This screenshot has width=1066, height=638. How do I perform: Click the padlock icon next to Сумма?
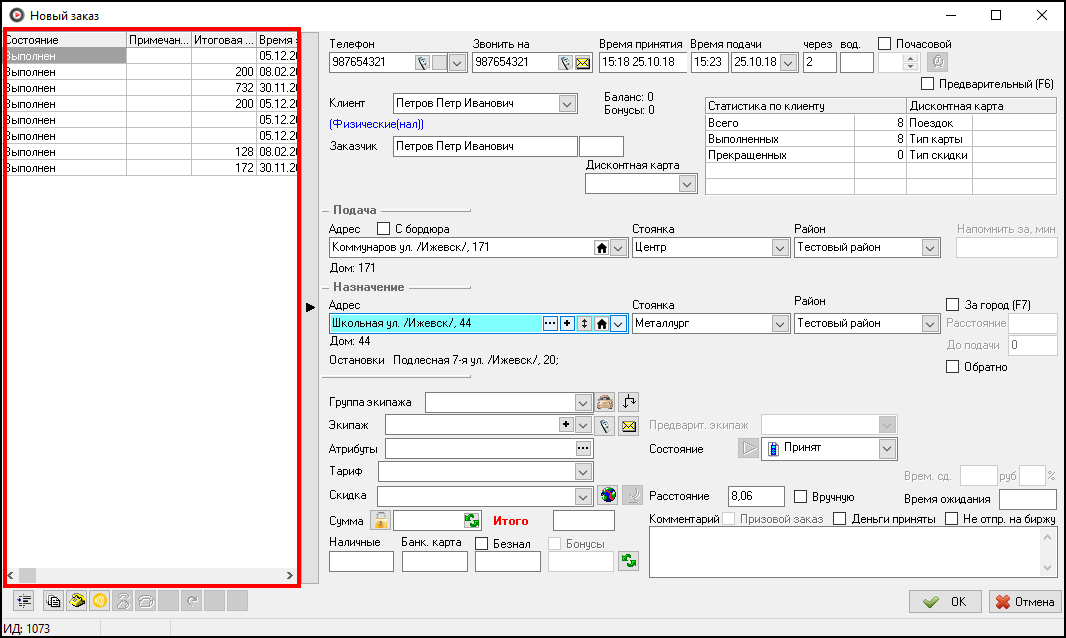tap(381, 520)
